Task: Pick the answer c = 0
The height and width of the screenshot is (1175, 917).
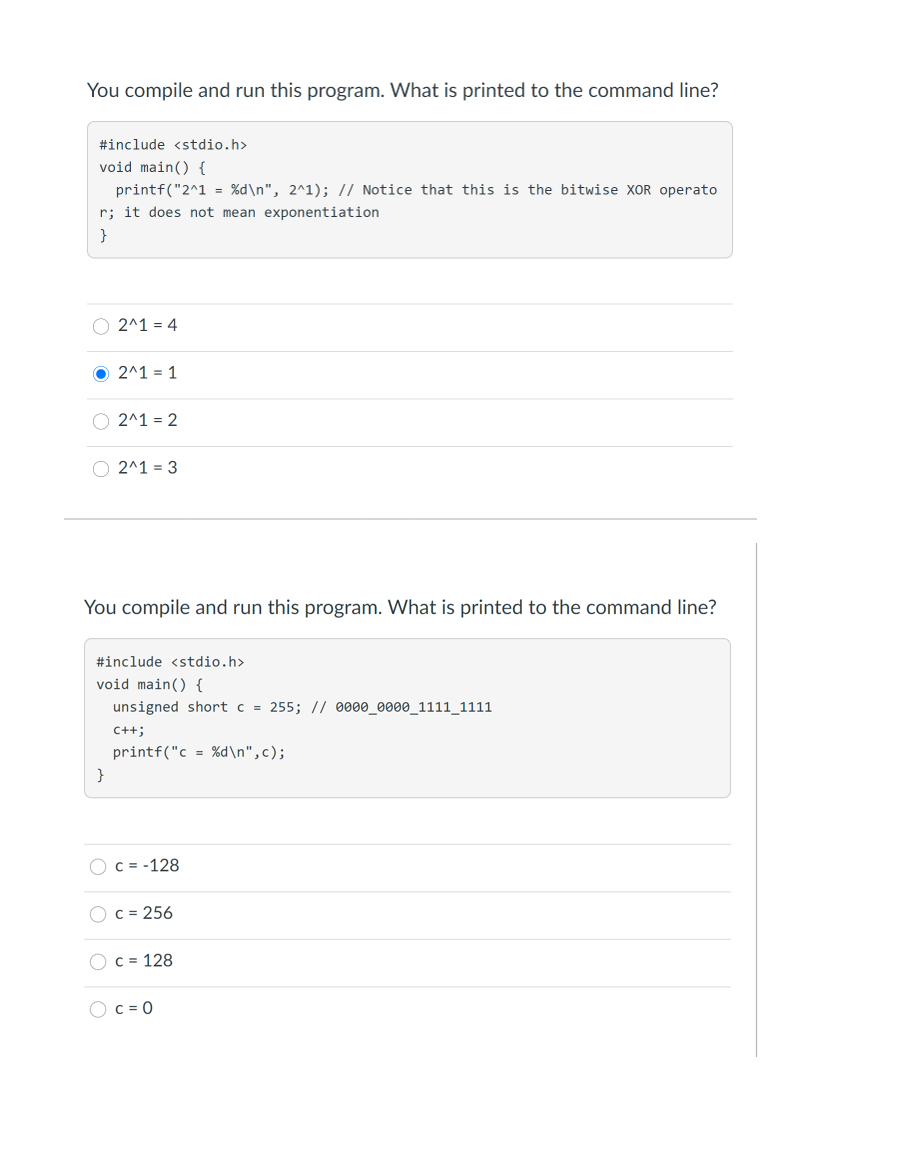Action: (x=98, y=1009)
